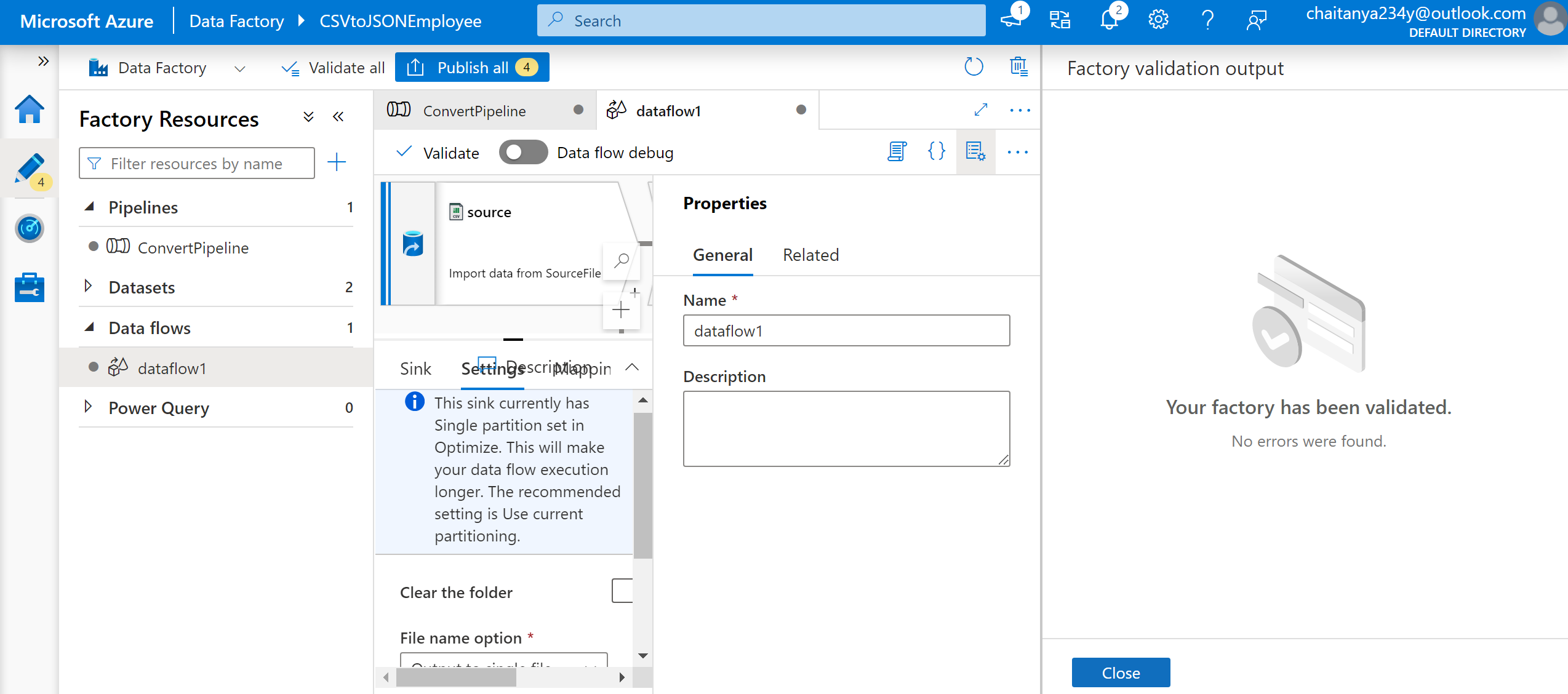Click the vertical scrollbar thumb in sink settings

point(642,484)
